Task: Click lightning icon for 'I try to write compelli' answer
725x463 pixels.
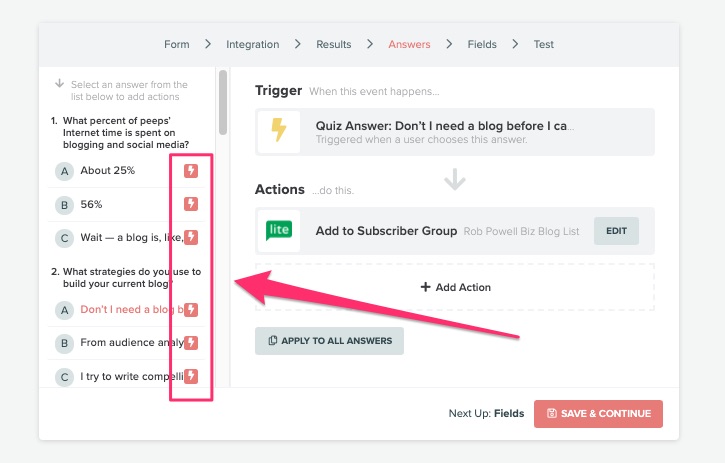Action: pos(191,376)
